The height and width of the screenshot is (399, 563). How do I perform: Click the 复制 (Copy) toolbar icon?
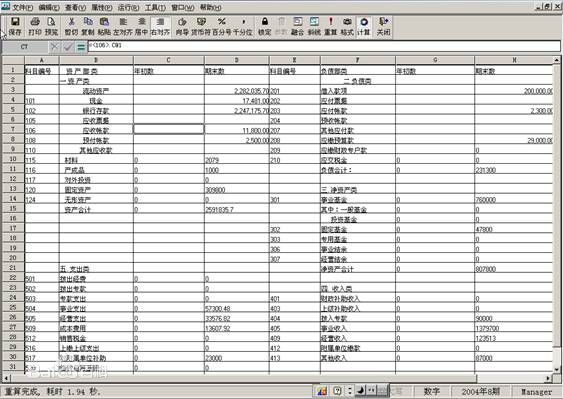tap(88, 26)
